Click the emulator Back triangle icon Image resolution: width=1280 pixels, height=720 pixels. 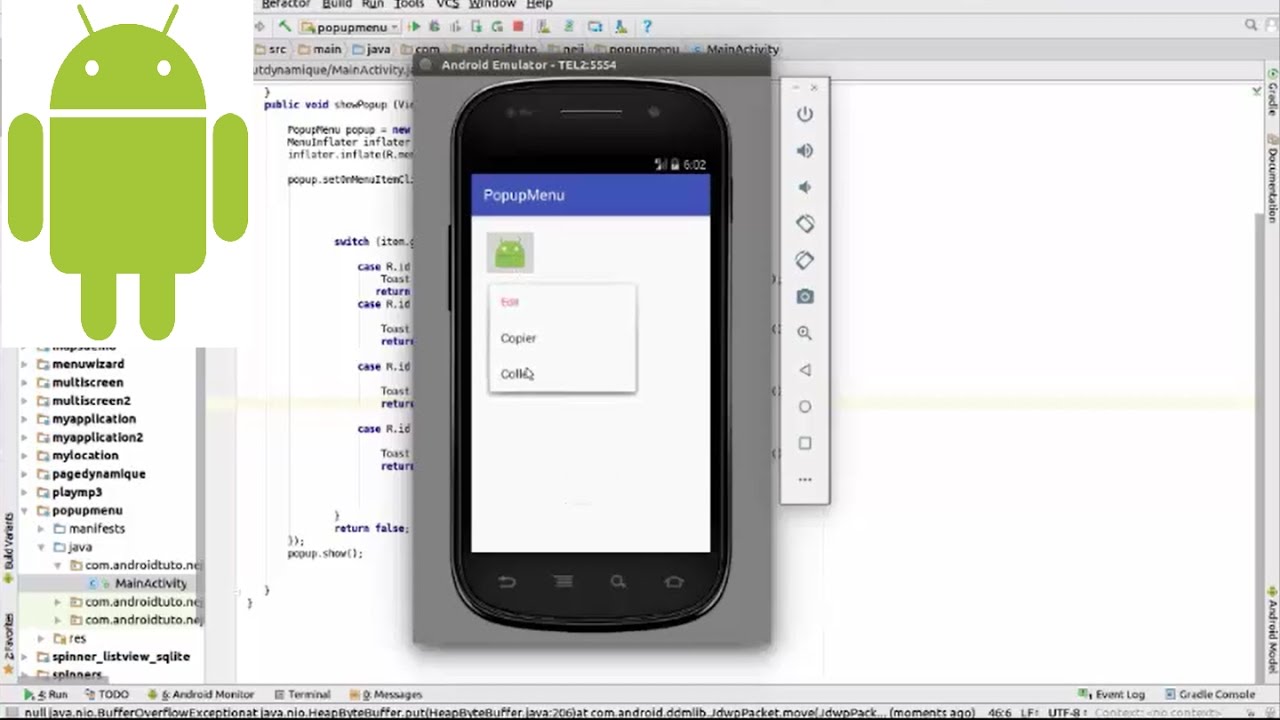coord(805,370)
